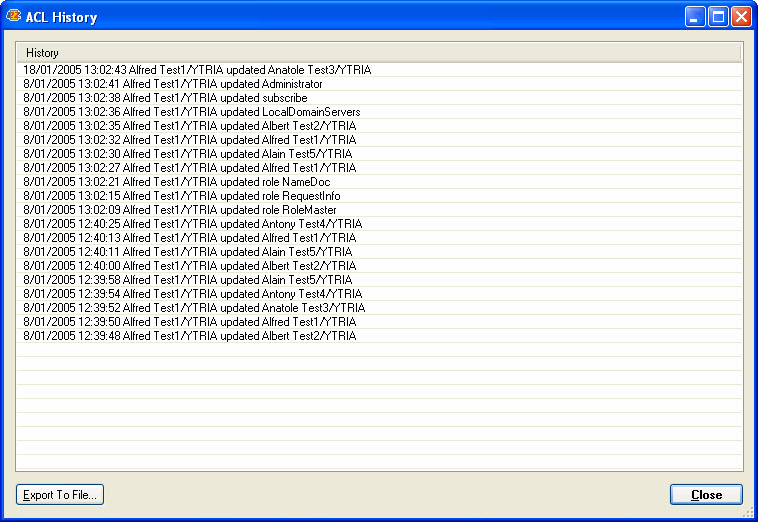Image resolution: width=758 pixels, height=522 pixels.
Task: Select the last entry at 12:39:48
Action: pos(189,336)
